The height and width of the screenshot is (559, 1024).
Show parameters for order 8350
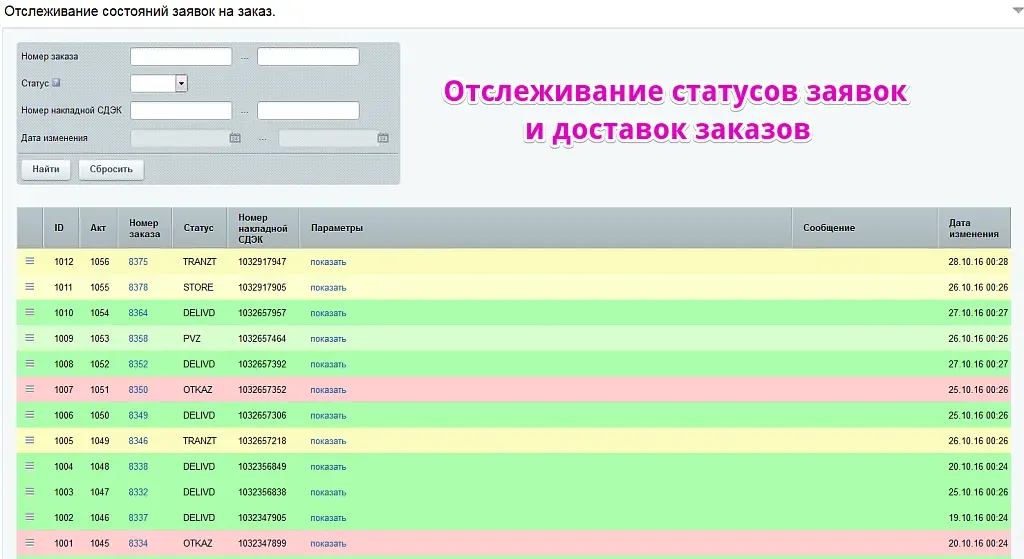(x=328, y=390)
